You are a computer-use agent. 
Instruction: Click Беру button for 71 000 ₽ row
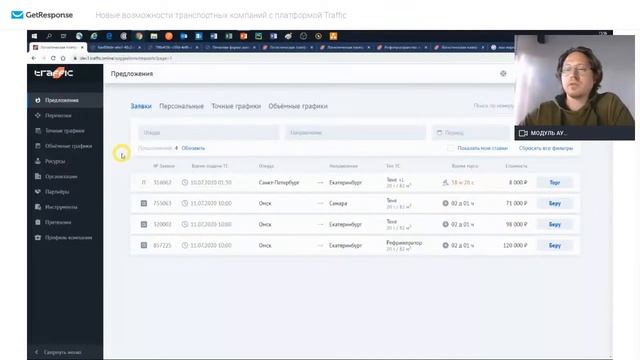click(x=555, y=203)
